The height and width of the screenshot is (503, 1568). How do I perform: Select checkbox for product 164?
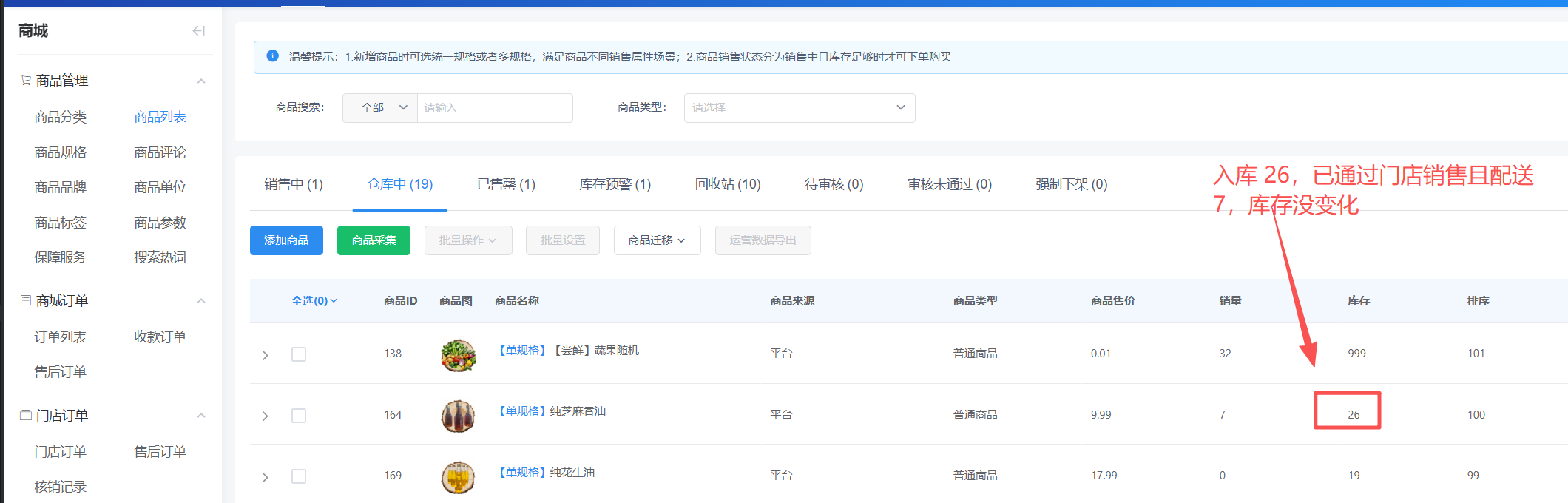click(299, 416)
